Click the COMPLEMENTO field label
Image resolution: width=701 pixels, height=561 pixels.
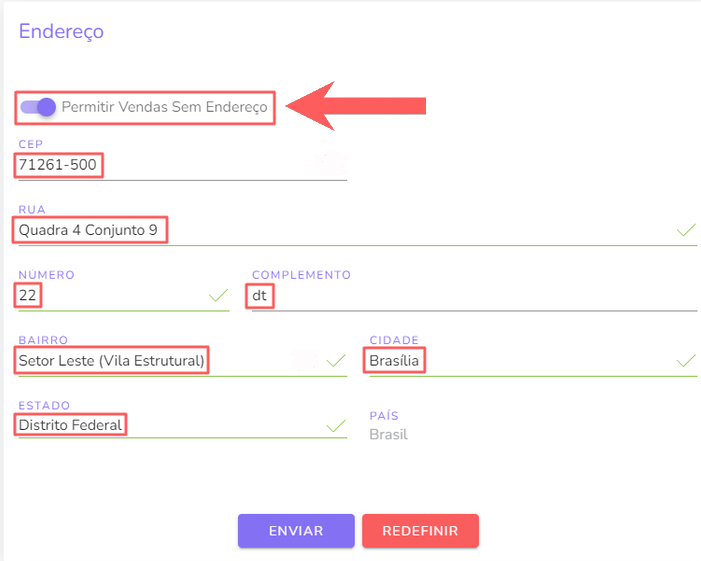pos(301,274)
